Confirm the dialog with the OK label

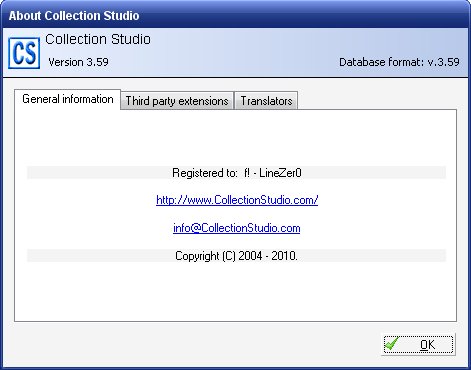point(427,344)
